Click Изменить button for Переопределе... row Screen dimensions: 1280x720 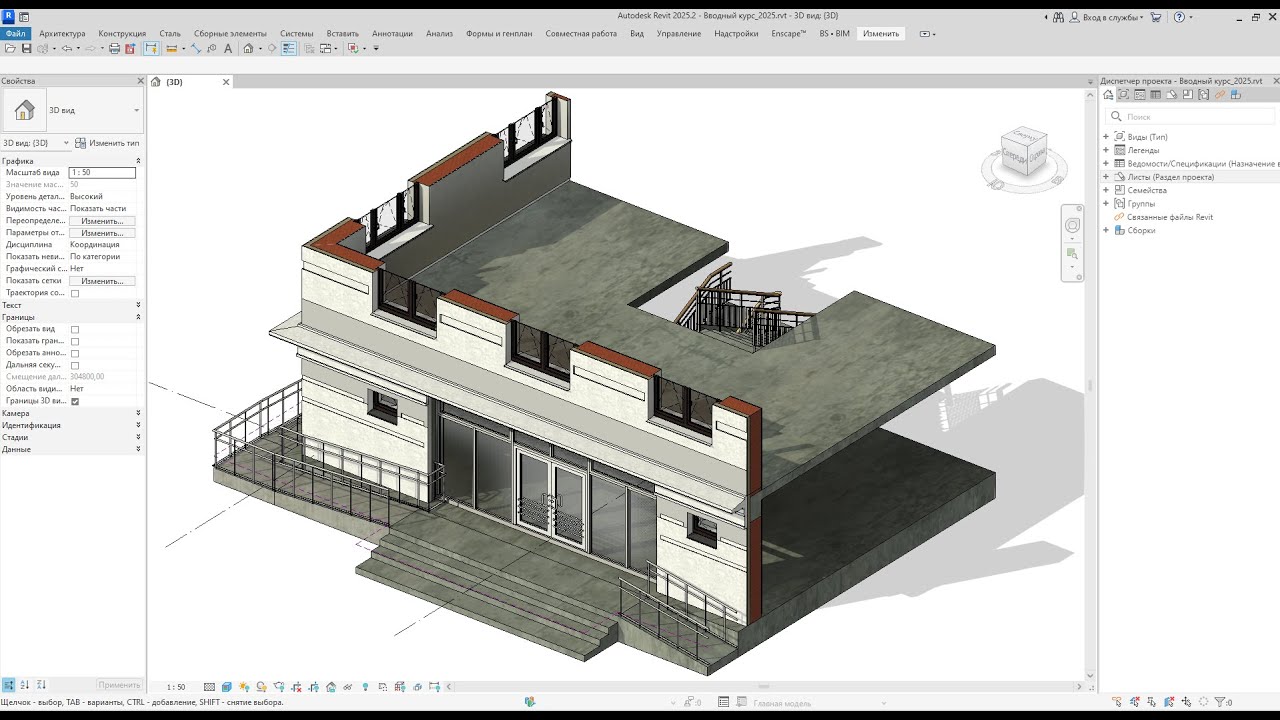coord(102,221)
